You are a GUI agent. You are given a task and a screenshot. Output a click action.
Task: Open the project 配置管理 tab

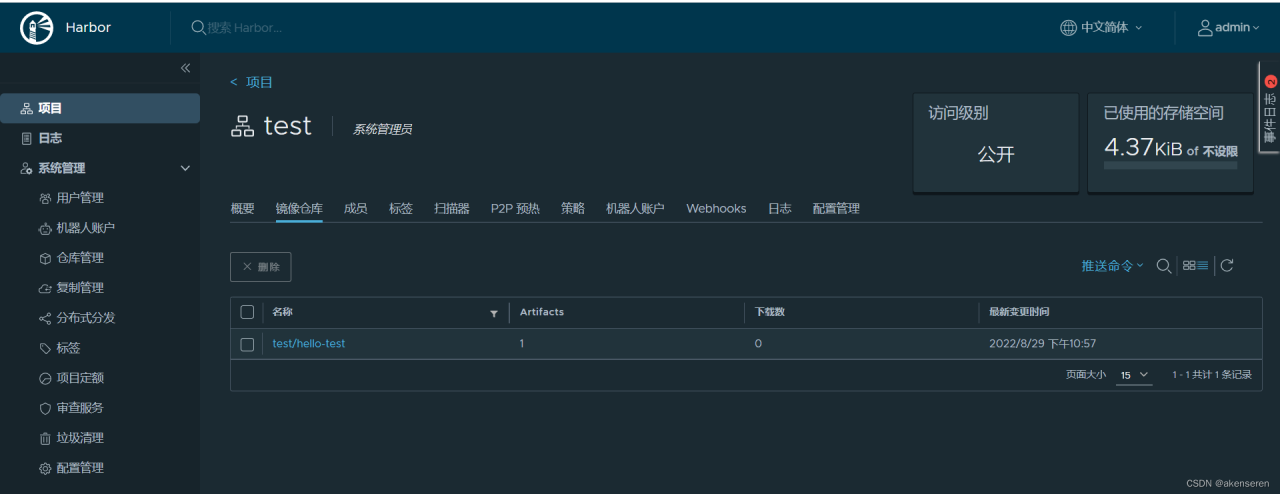tap(836, 208)
